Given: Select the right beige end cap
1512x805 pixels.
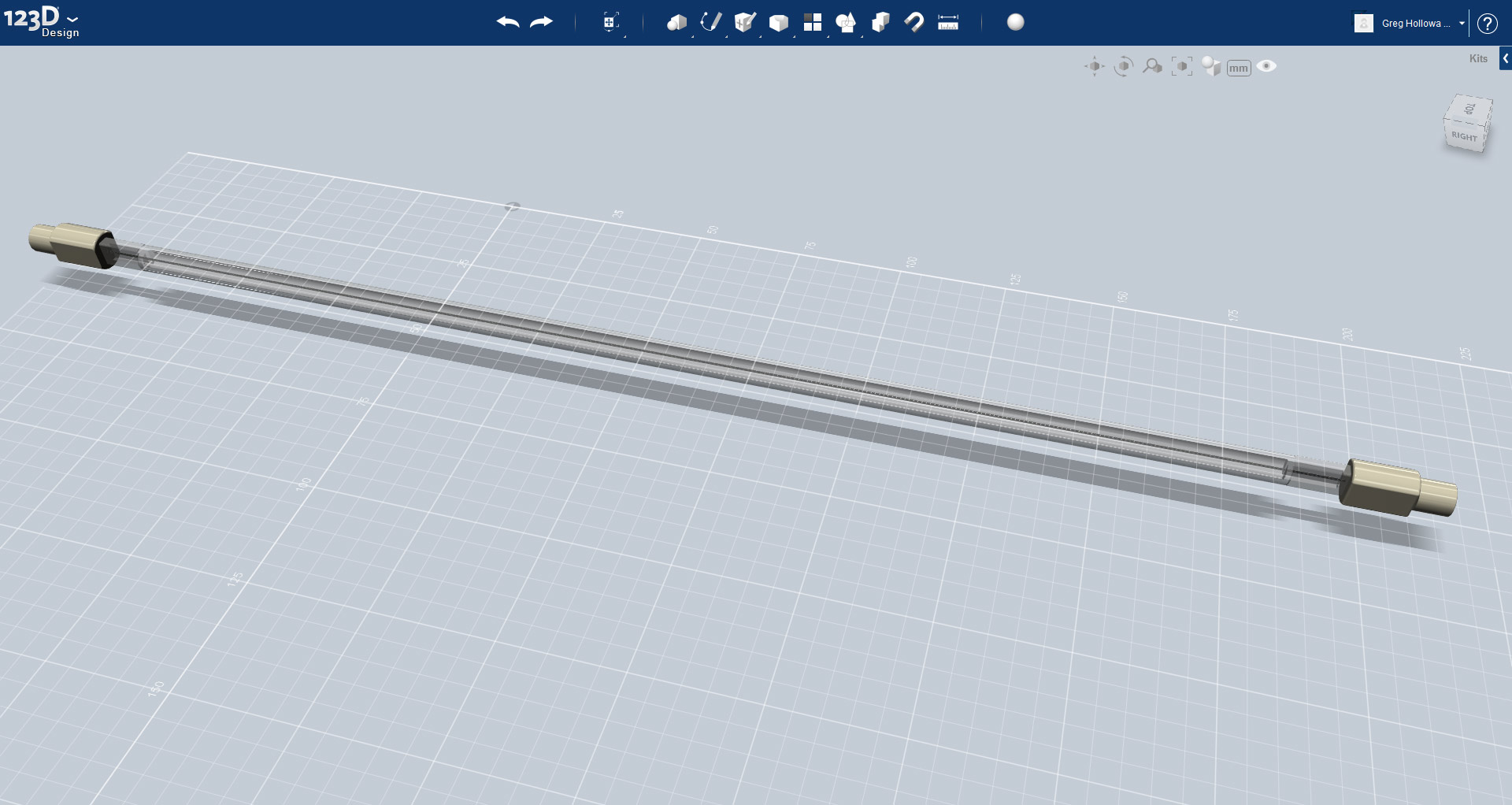Looking at the screenshot, I should 1398,488.
